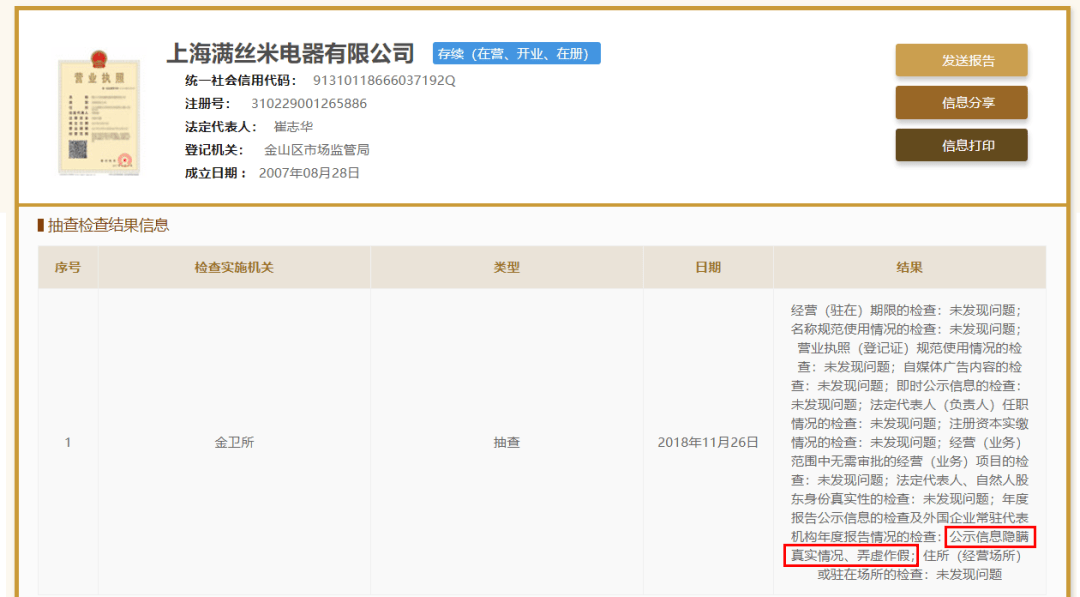Screen dimensions: 1080x597
Task: Open 信息分享 sharing option
Action: (x=962, y=103)
